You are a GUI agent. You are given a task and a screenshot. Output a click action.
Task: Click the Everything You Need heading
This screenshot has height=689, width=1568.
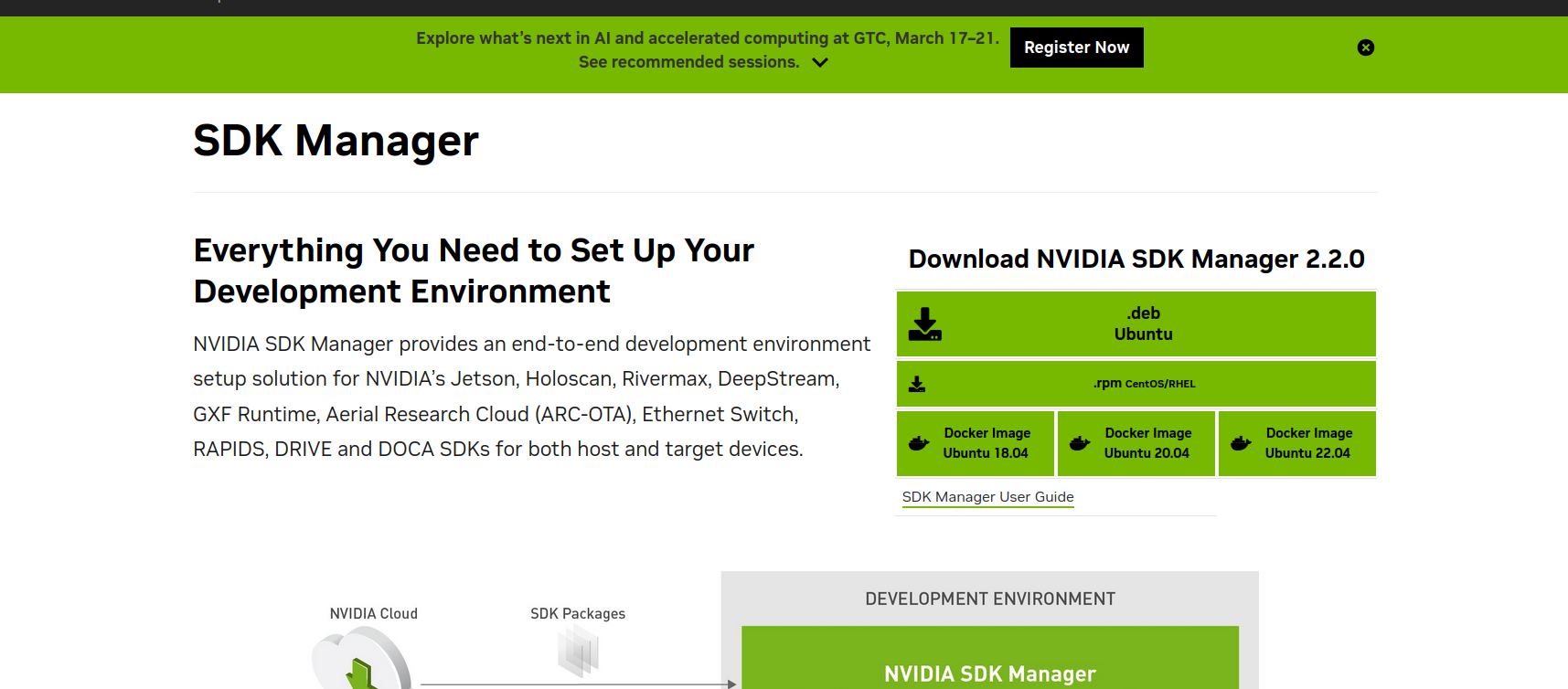[474, 270]
